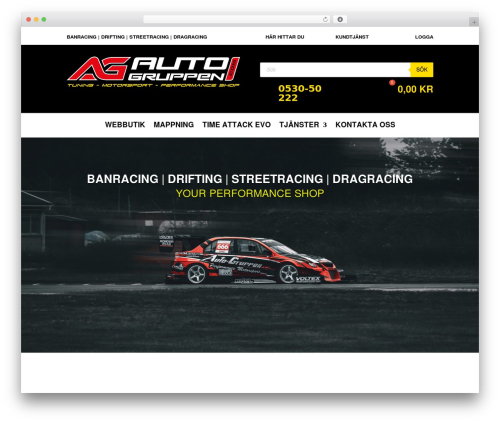Click top bar BANRACING | DRIFTING tagline text
500x423 pixels.
pos(137,37)
